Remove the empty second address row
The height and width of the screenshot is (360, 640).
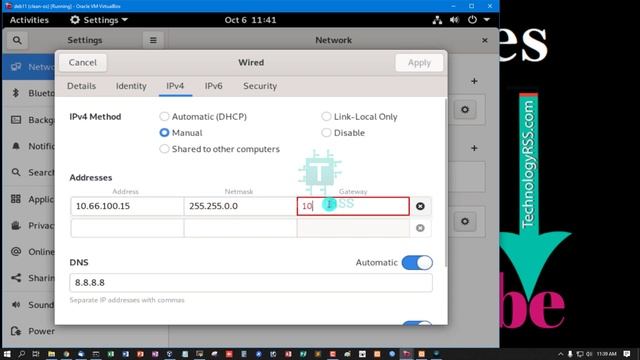(x=420, y=228)
